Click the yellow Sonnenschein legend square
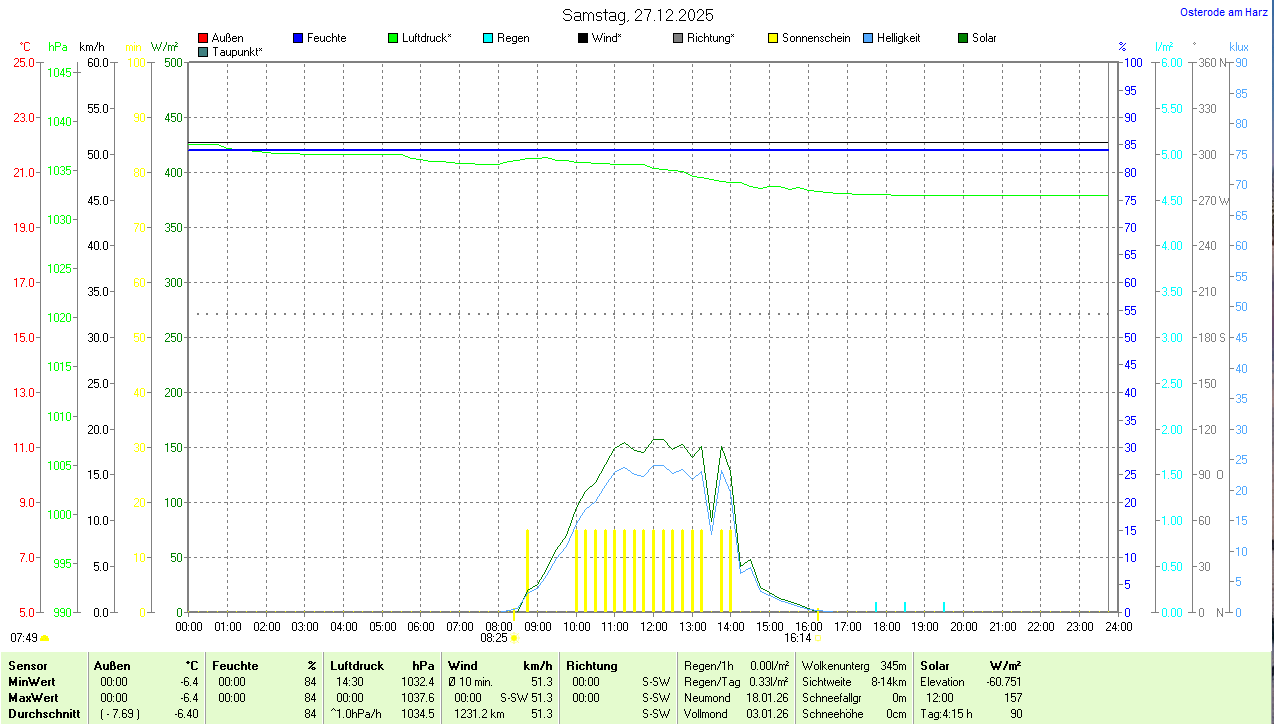The image size is (1274, 724). (773, 38)
